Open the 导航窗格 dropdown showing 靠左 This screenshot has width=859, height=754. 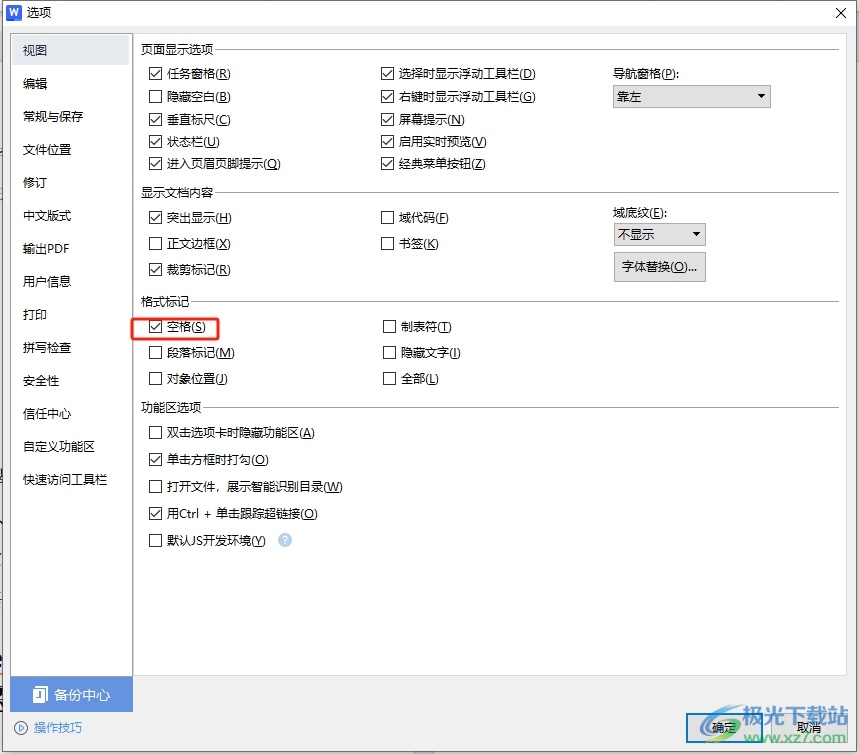click(691, 96)
